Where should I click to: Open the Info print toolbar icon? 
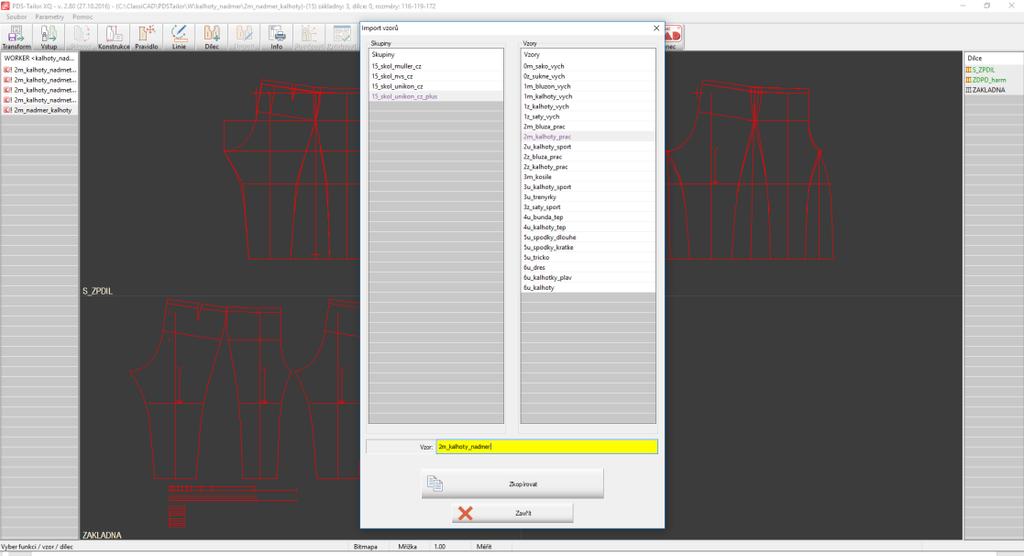277,37
